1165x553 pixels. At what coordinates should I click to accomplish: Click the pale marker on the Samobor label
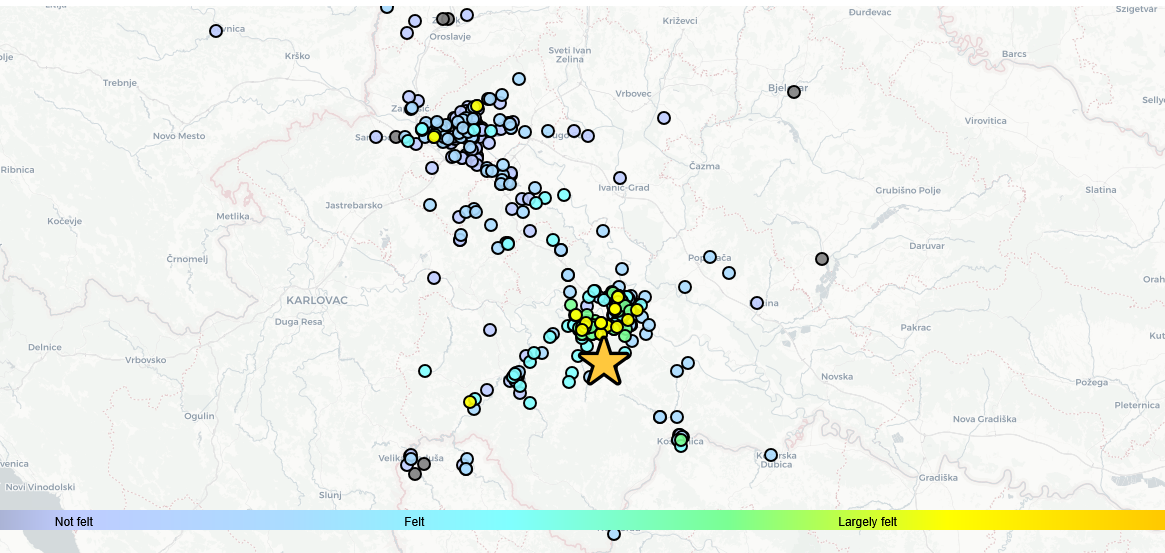376,137
